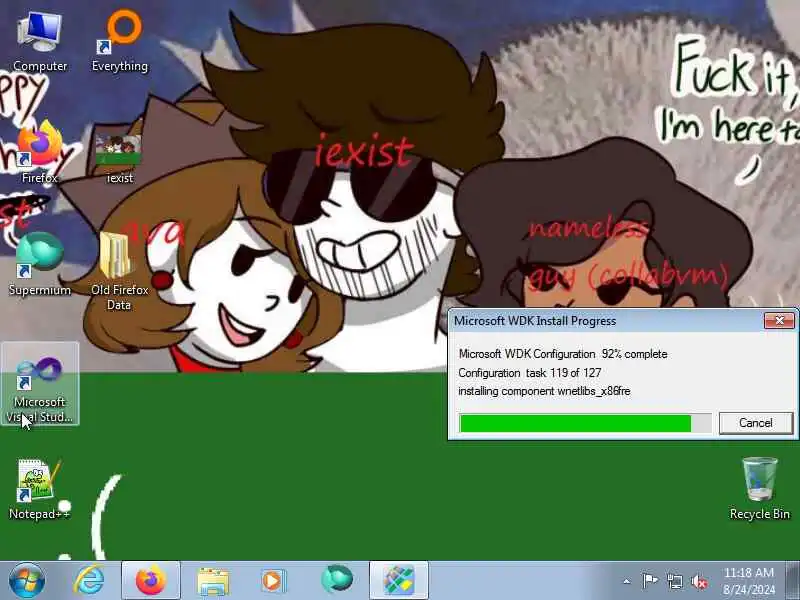Launch Internet Explorer from the taskbar

click(x=89, y=581)
